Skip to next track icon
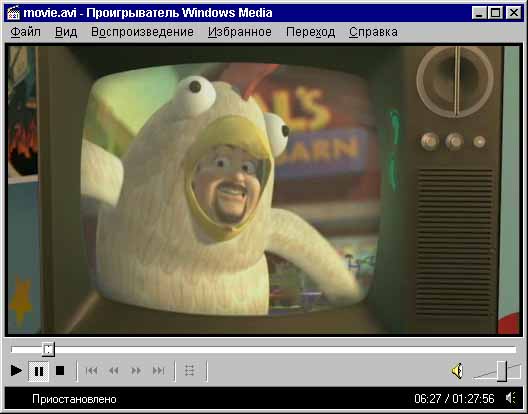This screenshot has width=528, height=414. 158,371
